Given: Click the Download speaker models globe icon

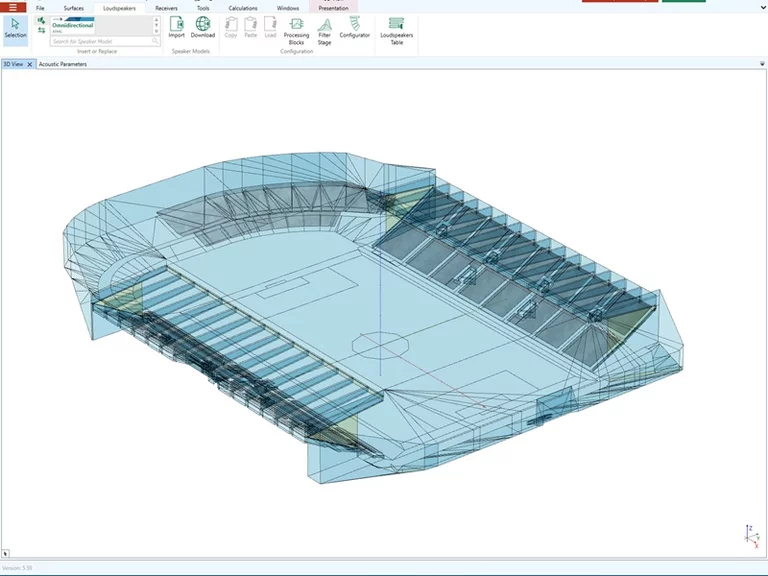Looking at the screenshot, I should click(203, 27).
